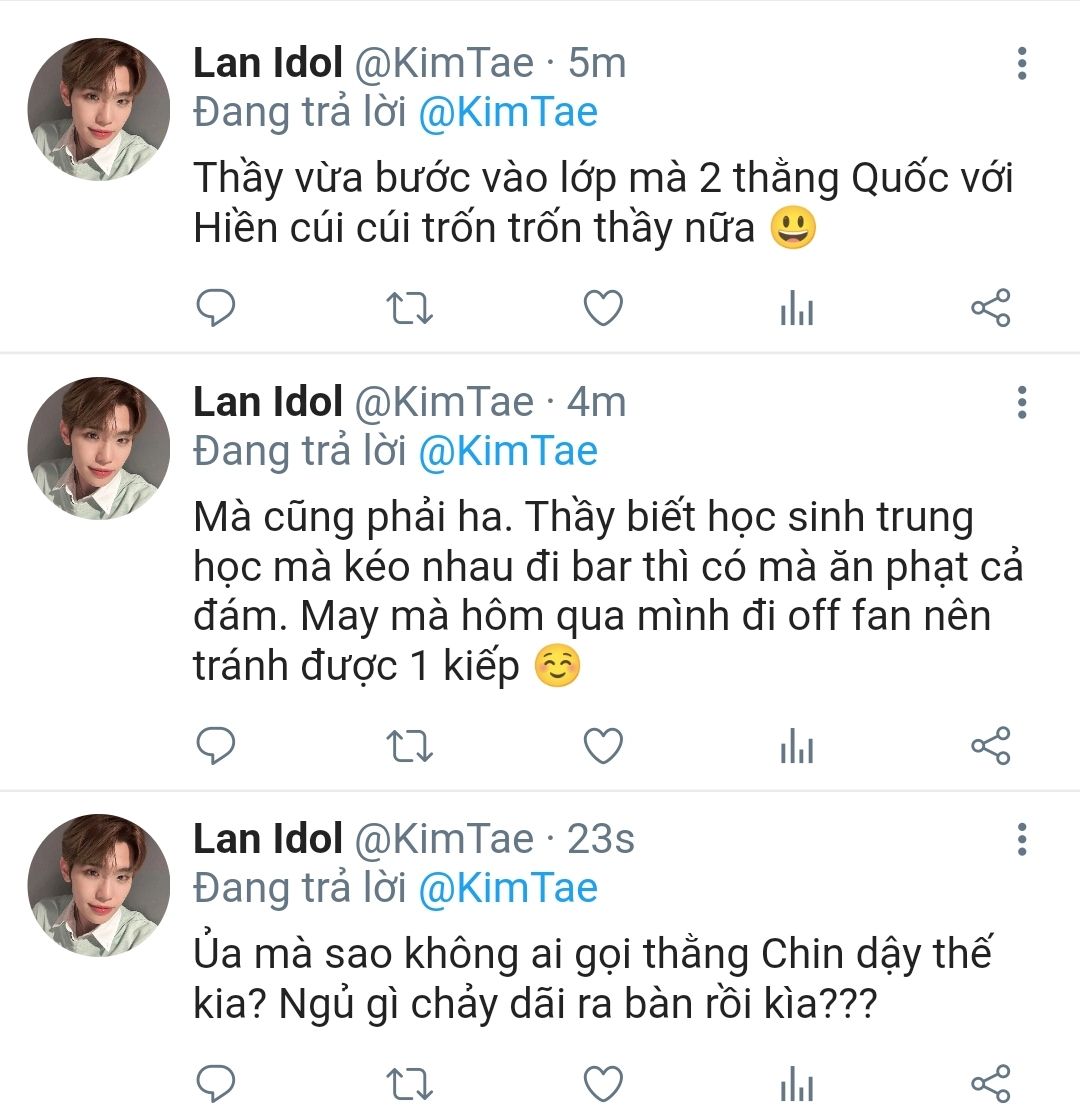This screenshot has height=1118, width=1080.
Task: Like the tweet about Quốc với Hiền
Action: (603, 310)
